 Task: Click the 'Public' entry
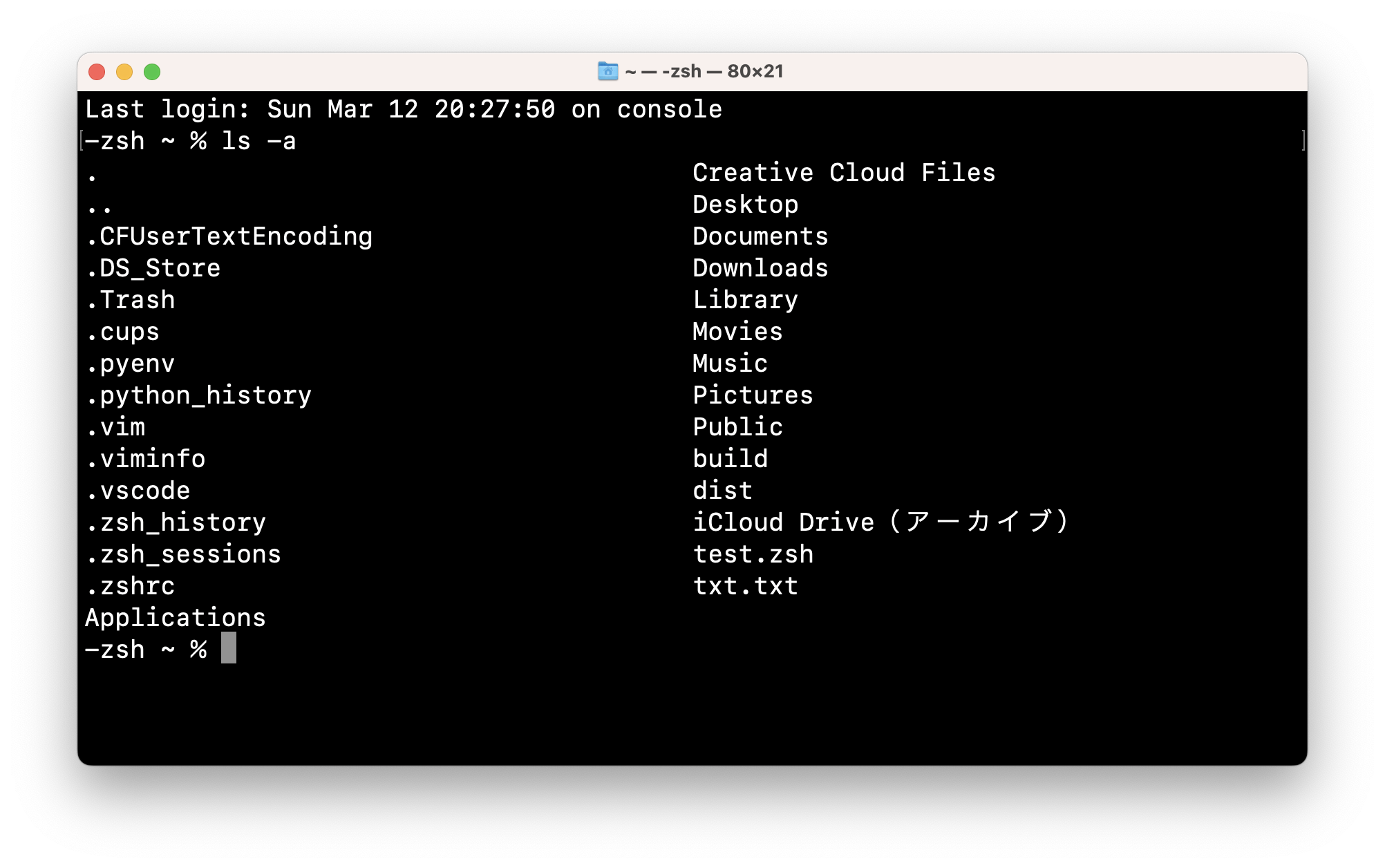[x=738, y=427]
